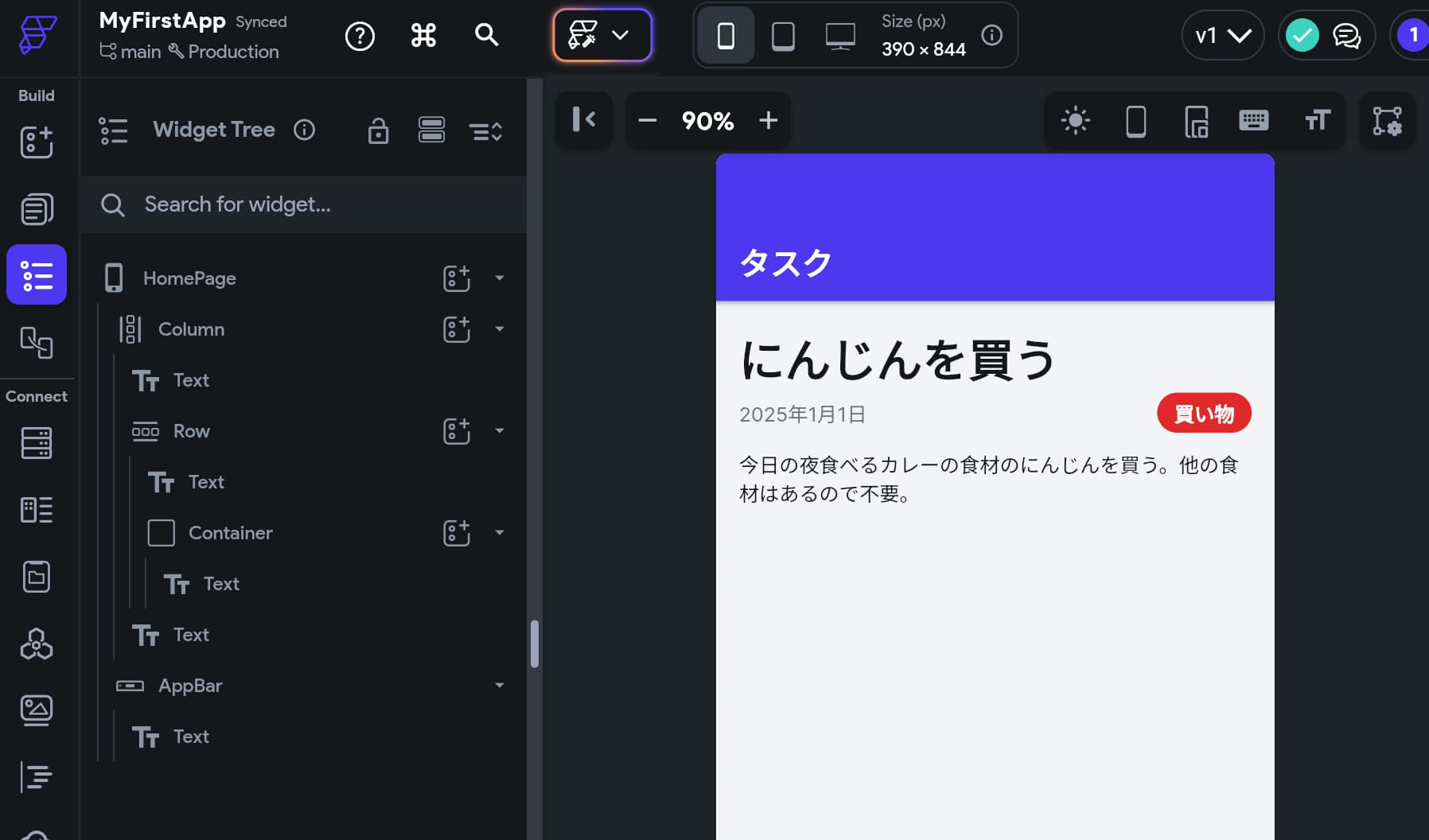Viewport: 1429px width, 840px height.
Task: Collapse the left panel arrow button
Action: pyautogui.click(x=584, y=120)
